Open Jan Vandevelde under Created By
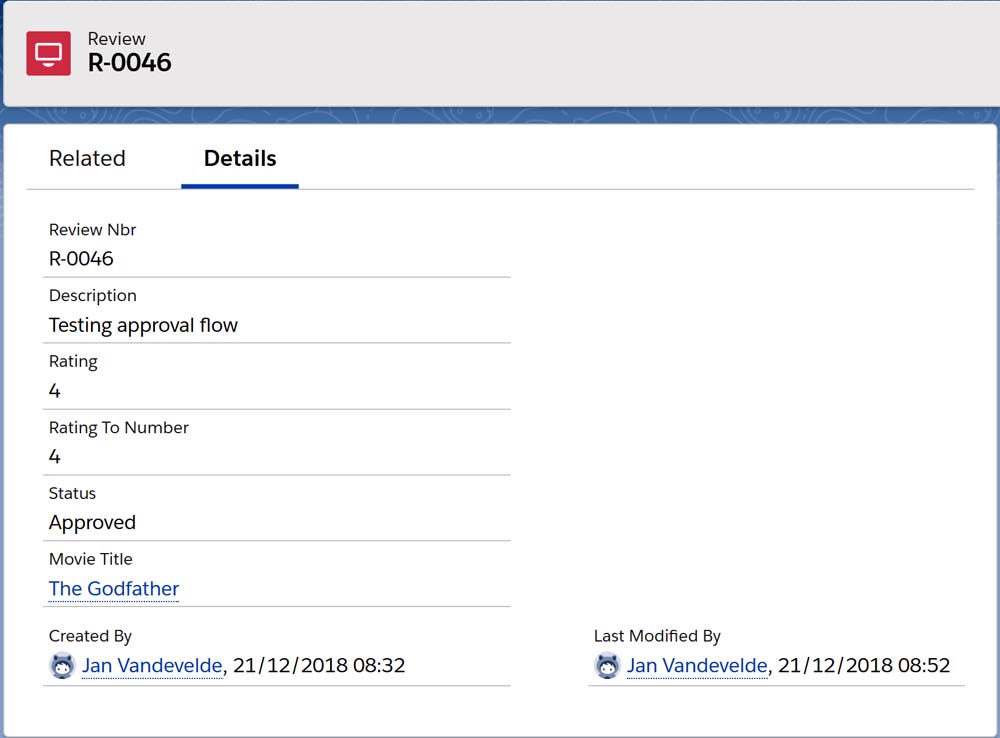 (x=153, y=666)
